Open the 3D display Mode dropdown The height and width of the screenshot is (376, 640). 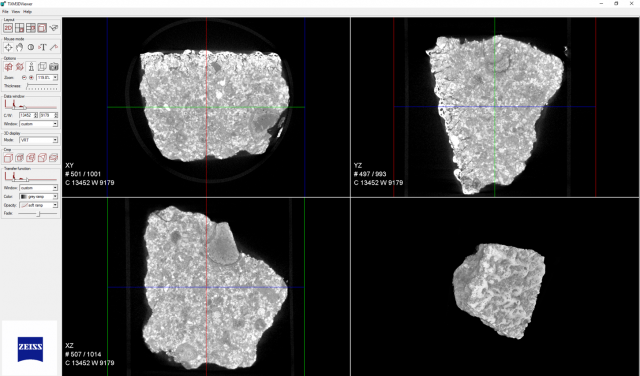(38, 140)
